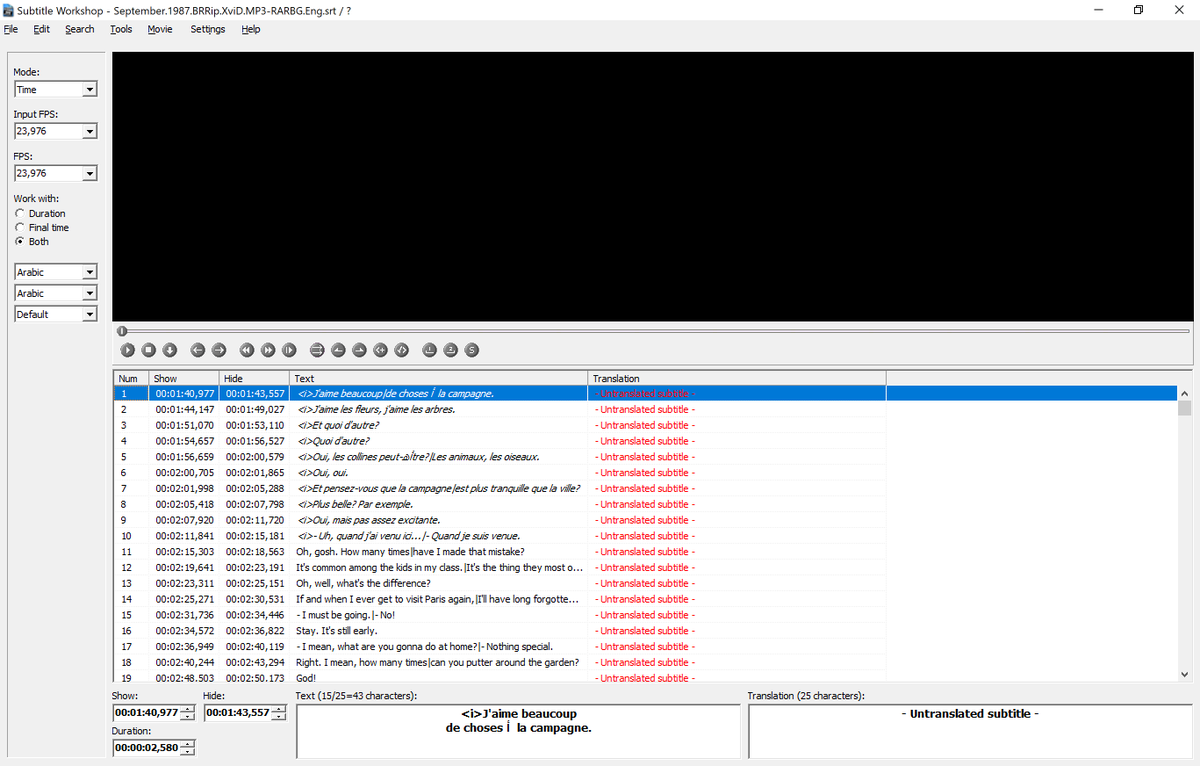Image resolution: width=1200 pixels, height=766 pixels.
Task: Click the Text column header
Action: click(x=439, y=378)
